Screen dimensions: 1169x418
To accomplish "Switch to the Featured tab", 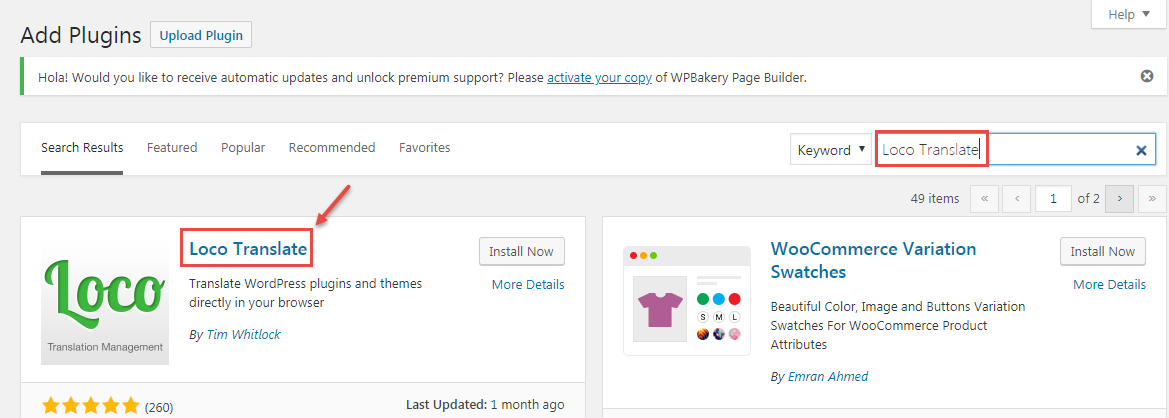I will click(x=171, y=148).
